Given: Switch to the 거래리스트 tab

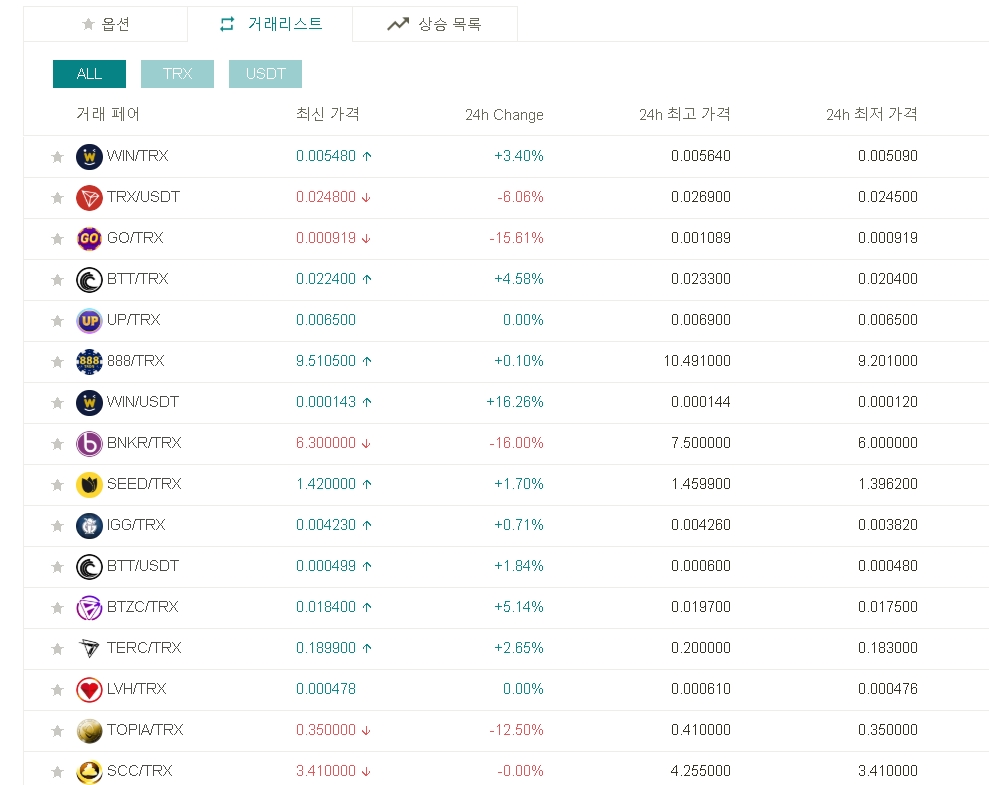Looking at the screenshot, I should 270,24.
